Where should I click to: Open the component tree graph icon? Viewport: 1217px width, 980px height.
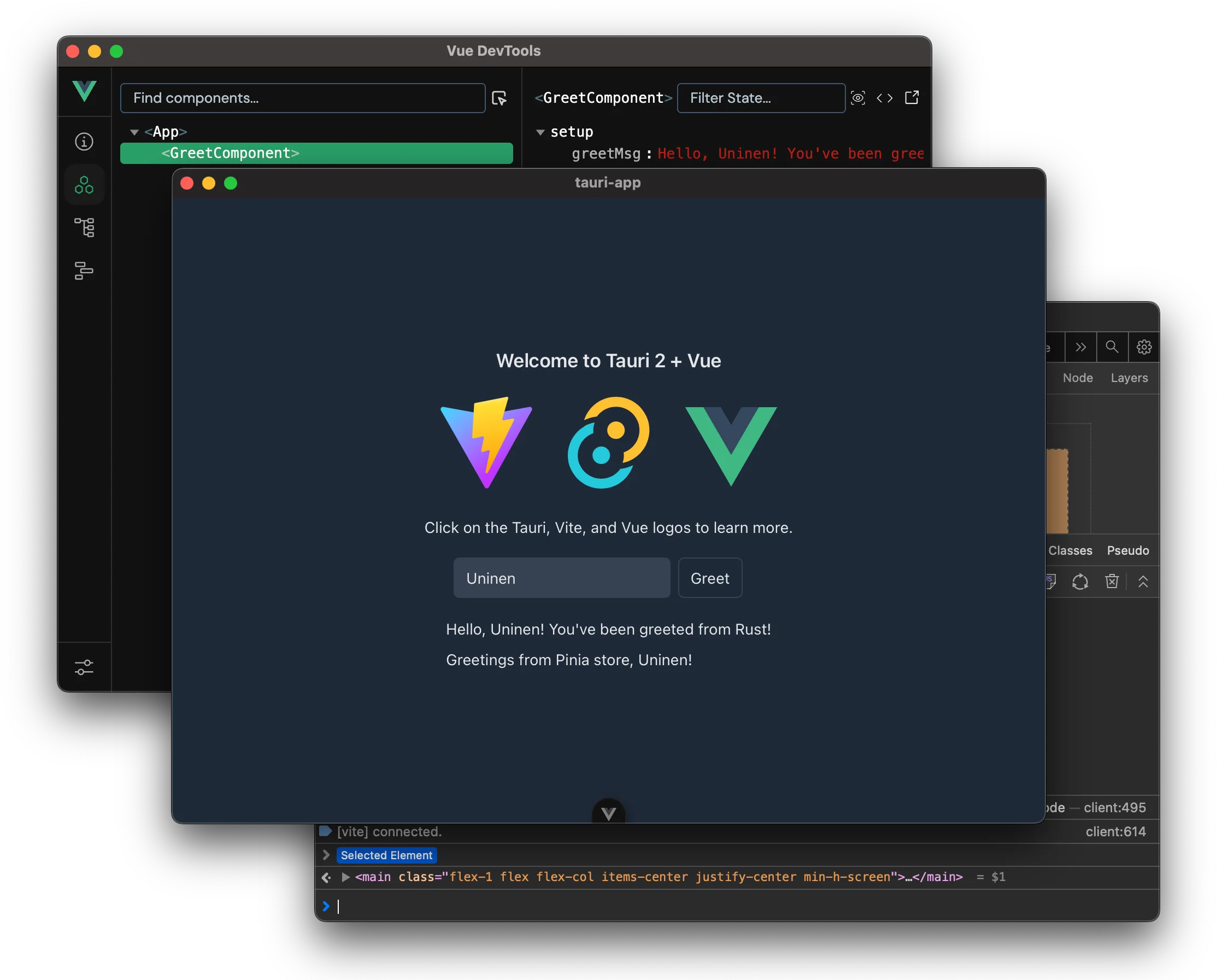coord(84,227)
